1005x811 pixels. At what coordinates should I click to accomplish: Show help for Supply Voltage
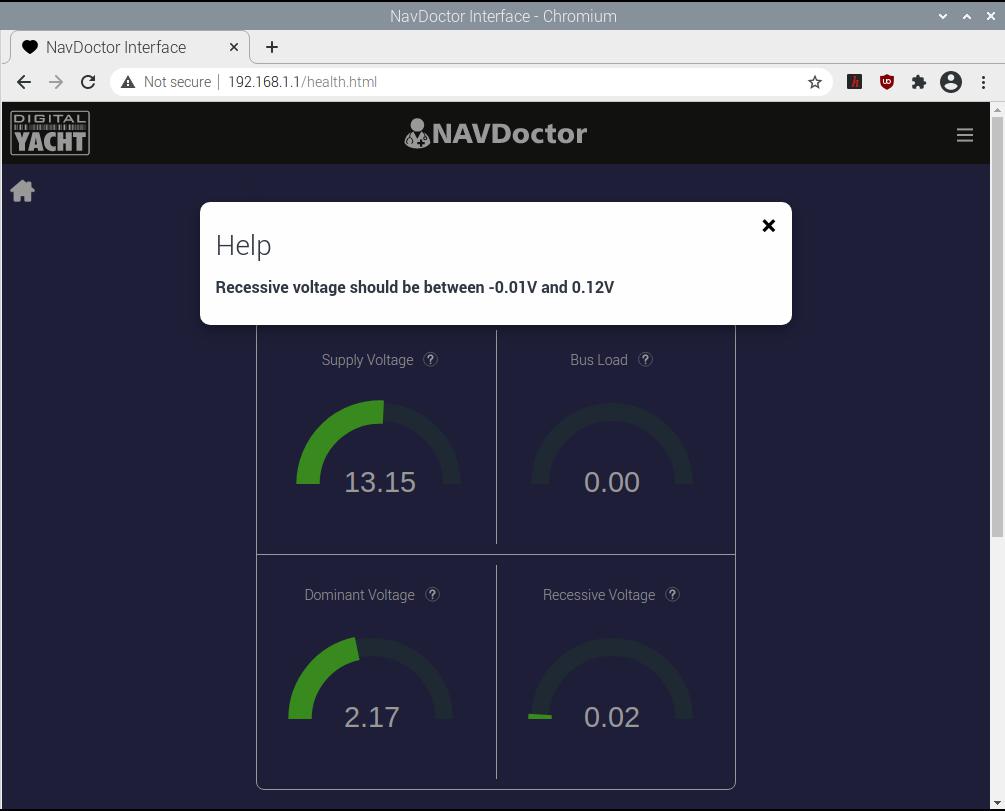click(430, 360)
